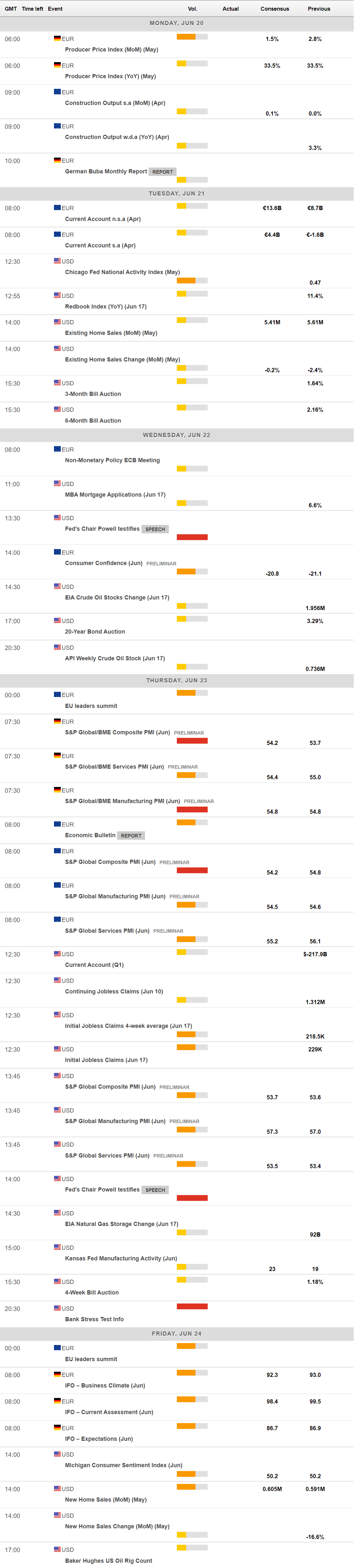354x1568 pixels.
Task: Open Existing Home Sales (MoM) (May) event details
Action: click(111, 334)
